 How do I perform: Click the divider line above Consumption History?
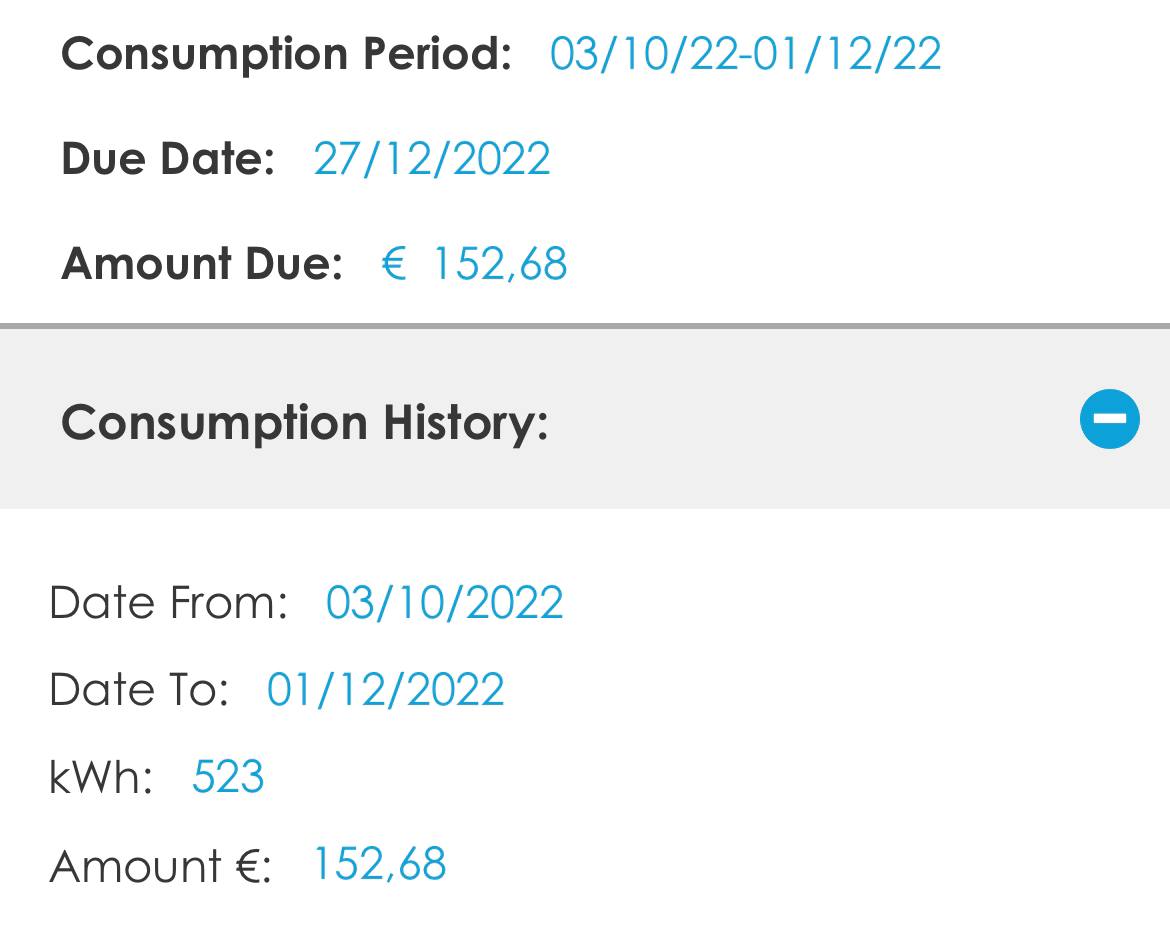pyautogui.click(x=585, y=326)
